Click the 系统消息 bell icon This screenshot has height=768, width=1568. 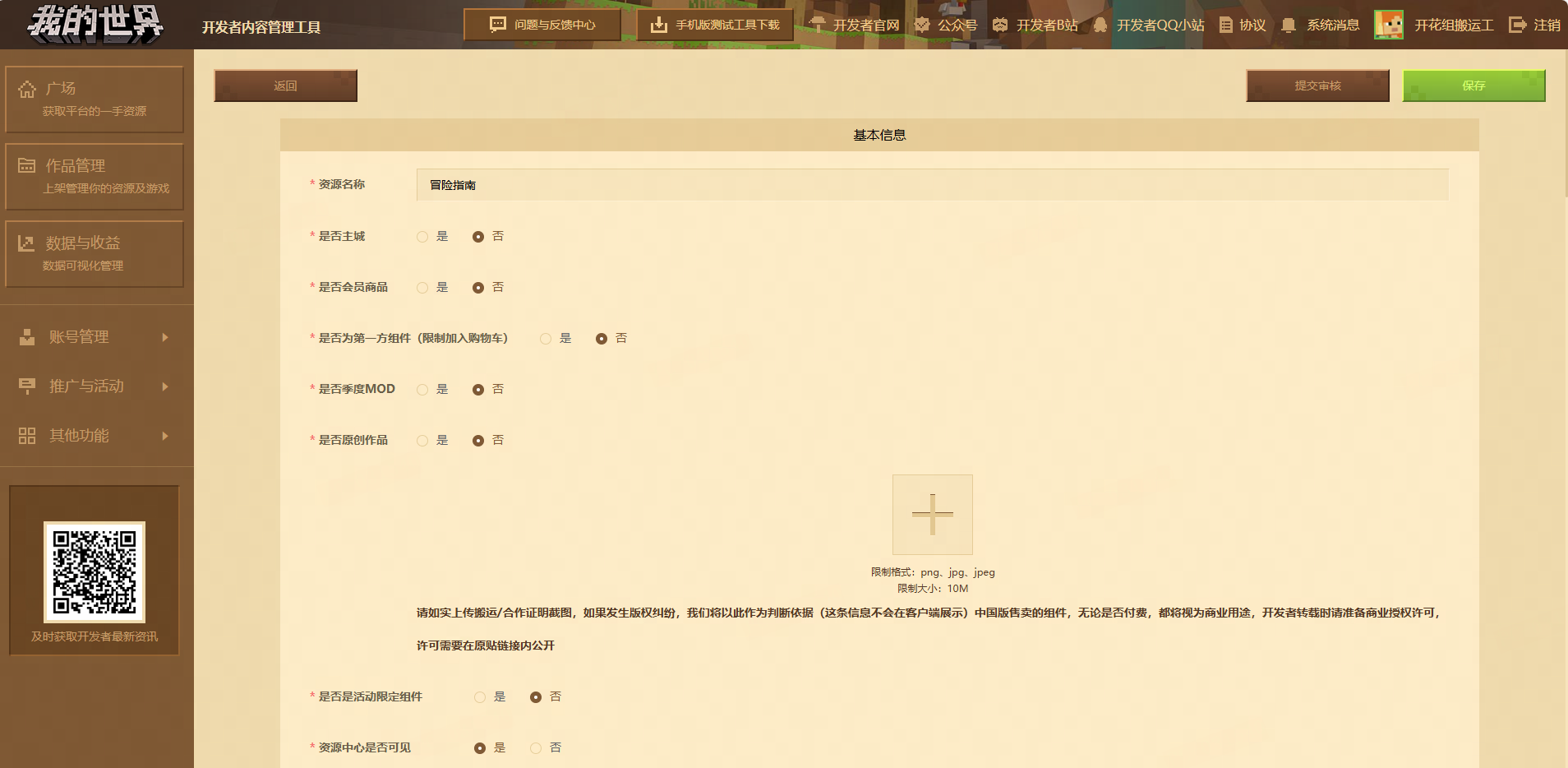pos(1289,25)
